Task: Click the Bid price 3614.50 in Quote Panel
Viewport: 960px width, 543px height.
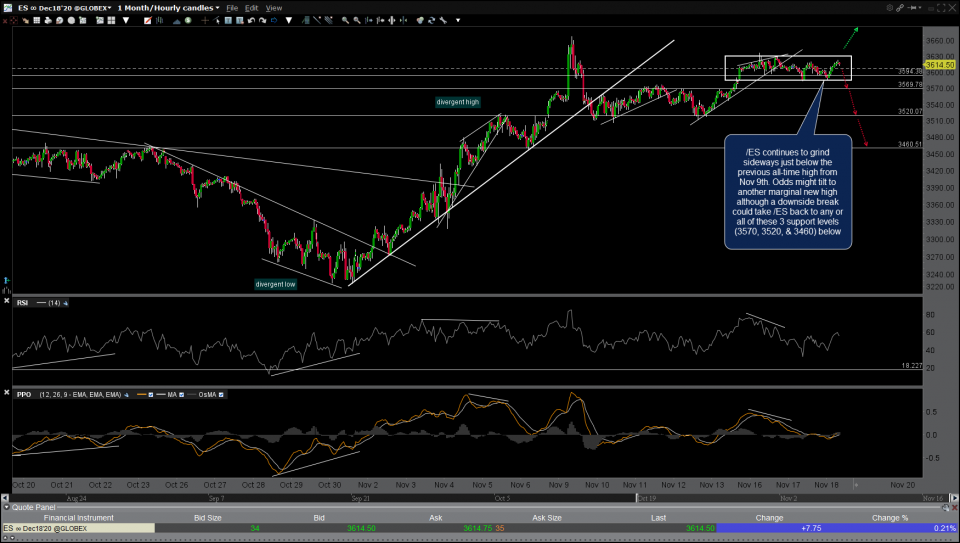Action: click(361, 528)
